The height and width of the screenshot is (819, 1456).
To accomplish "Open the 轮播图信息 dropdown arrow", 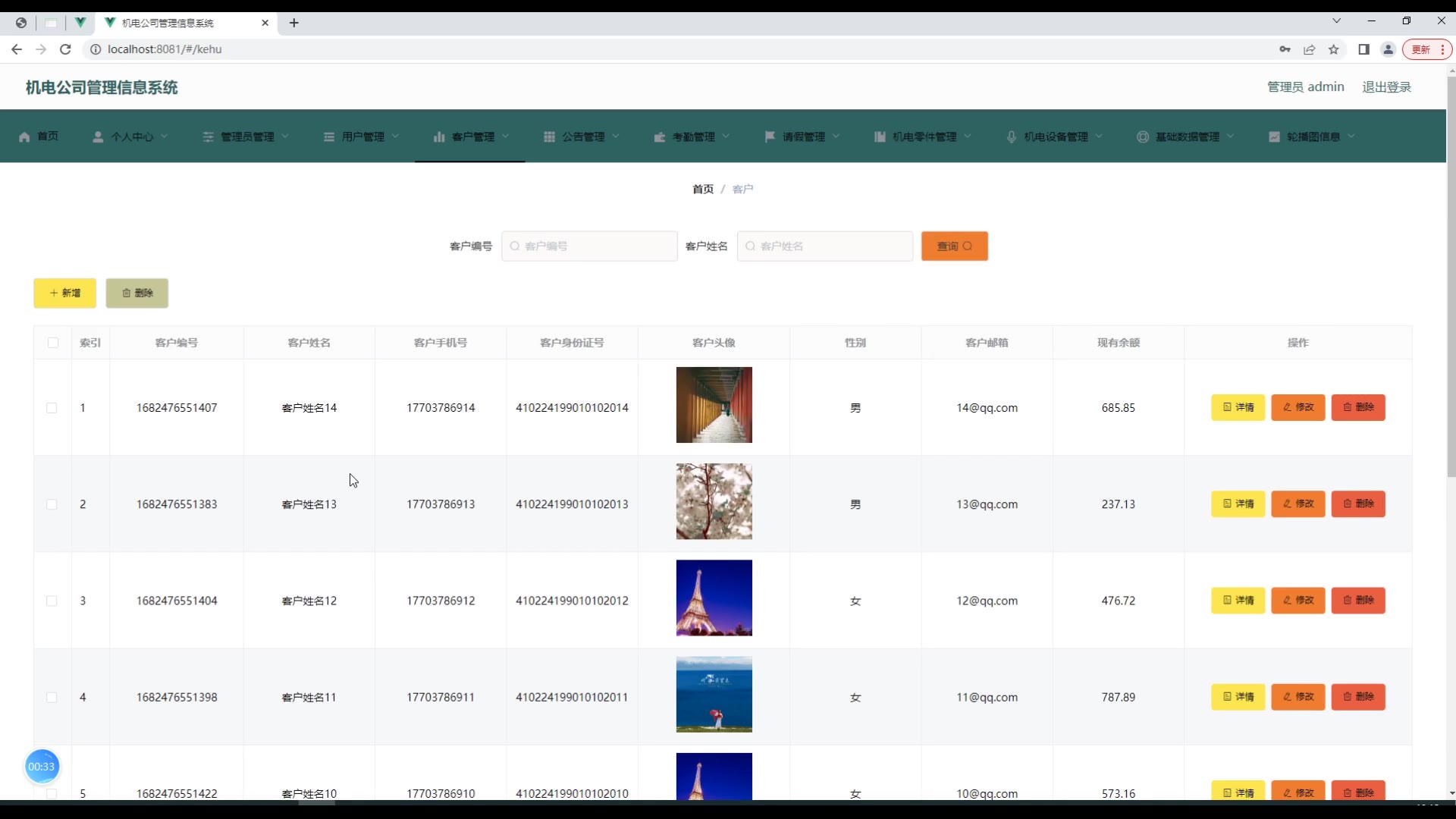I will point(1351,136).
